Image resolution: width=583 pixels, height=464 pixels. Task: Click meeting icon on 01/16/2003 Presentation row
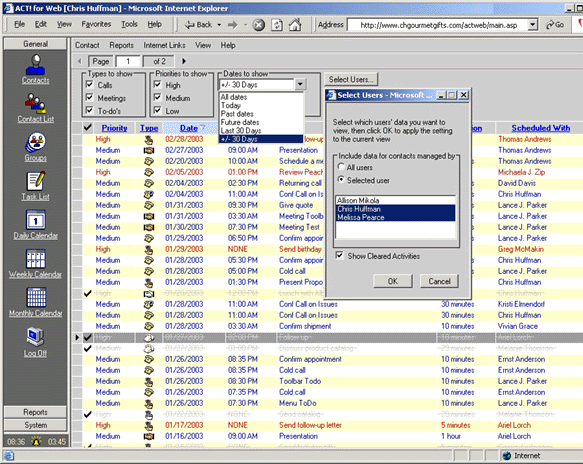tap(149, 436)
